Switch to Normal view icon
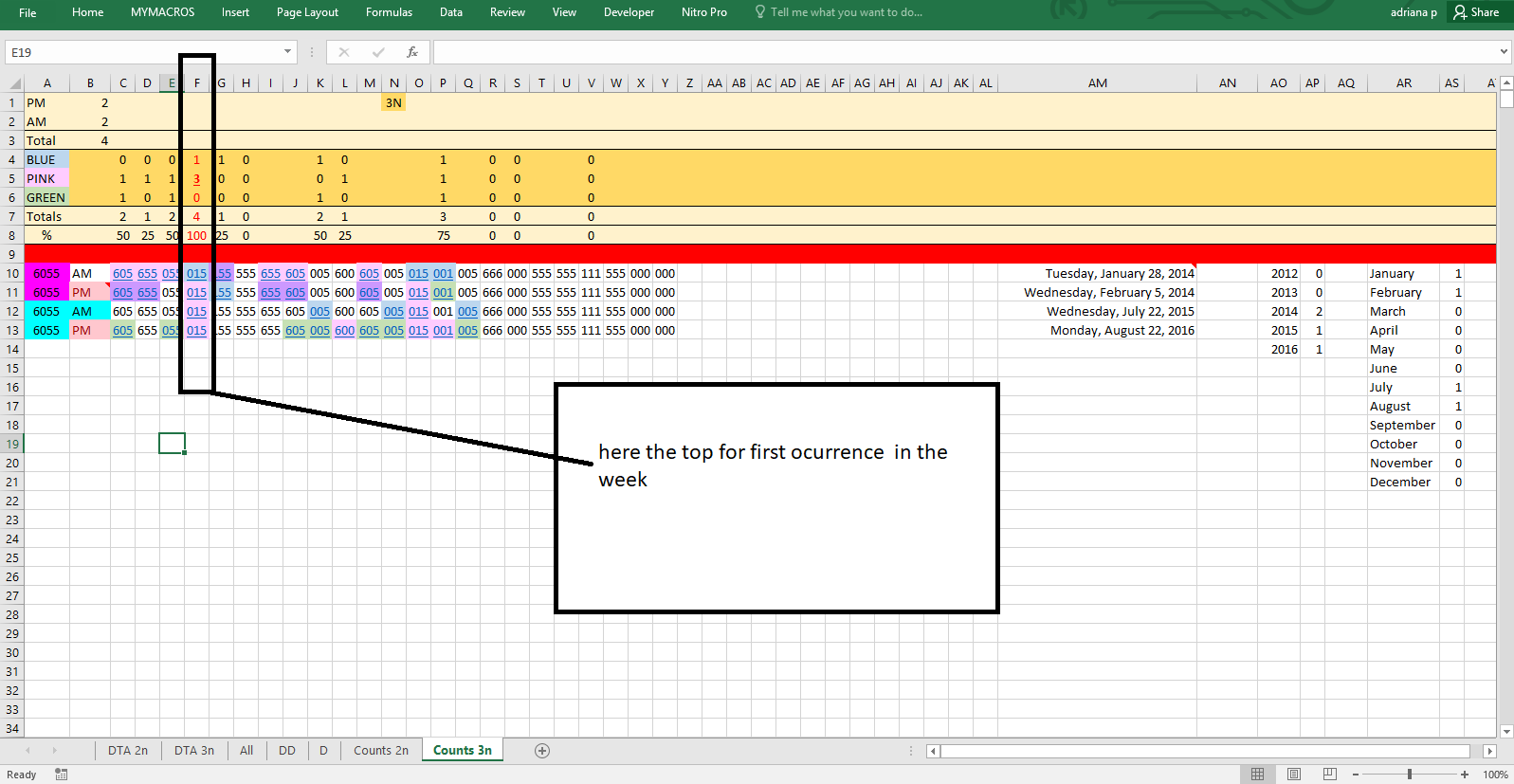 [x=1257, y=775]
